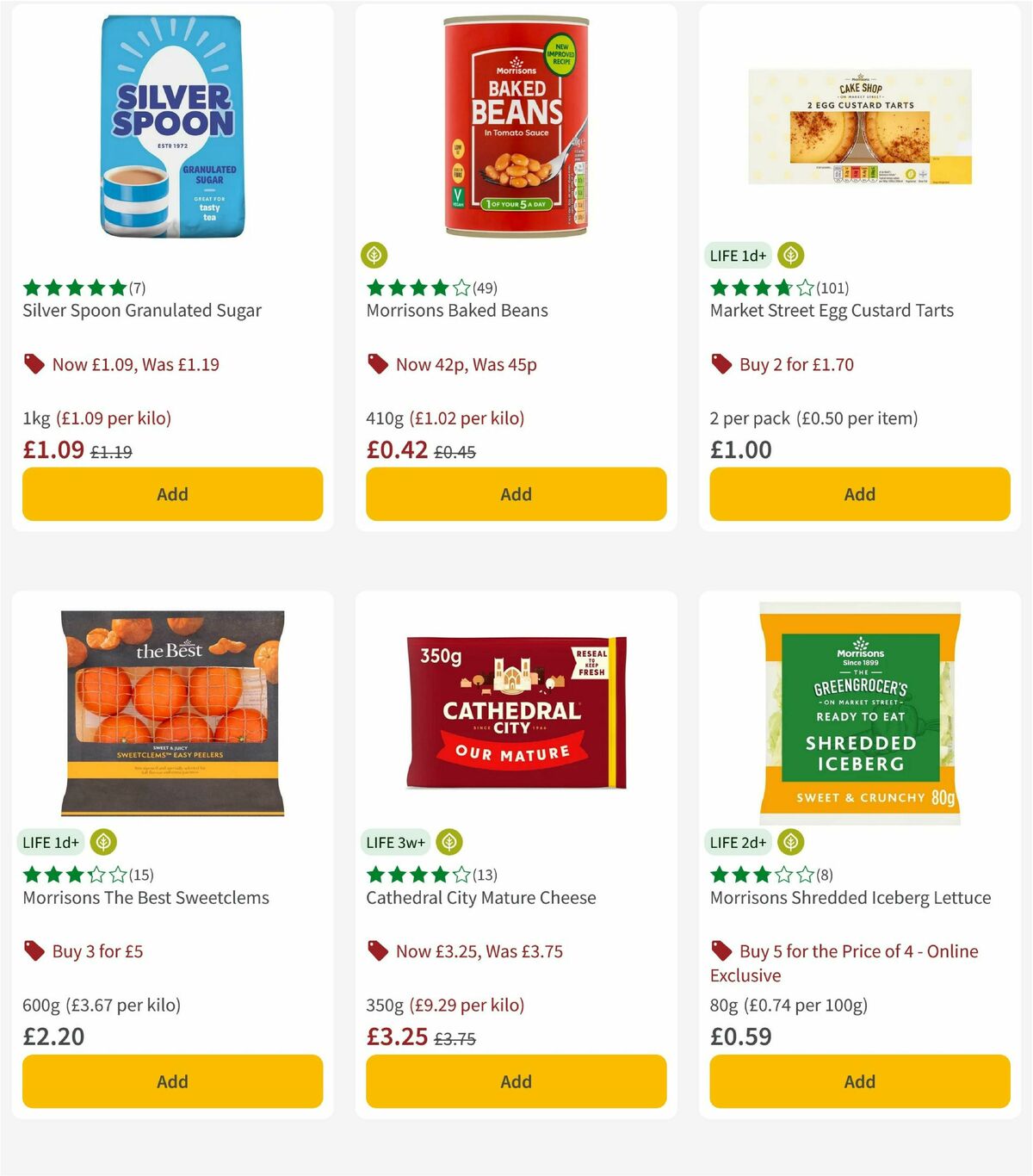Viewport: 1033px width, 1176px height.
Task: Click the green sustainability leaf icon on Morrisons Baked Beans
Action: coord(374,255)
